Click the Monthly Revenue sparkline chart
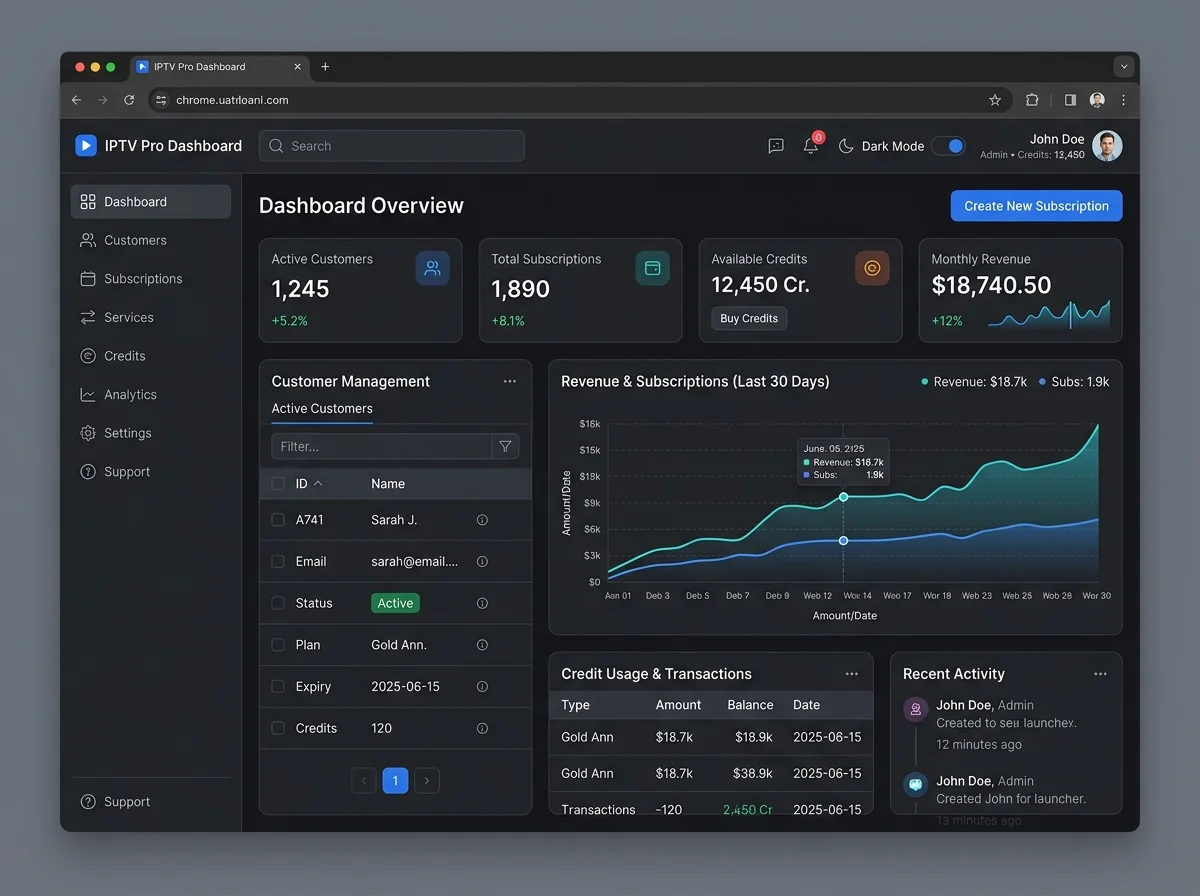Screen dimensions: 1200x896 [x=1049, y=315]
